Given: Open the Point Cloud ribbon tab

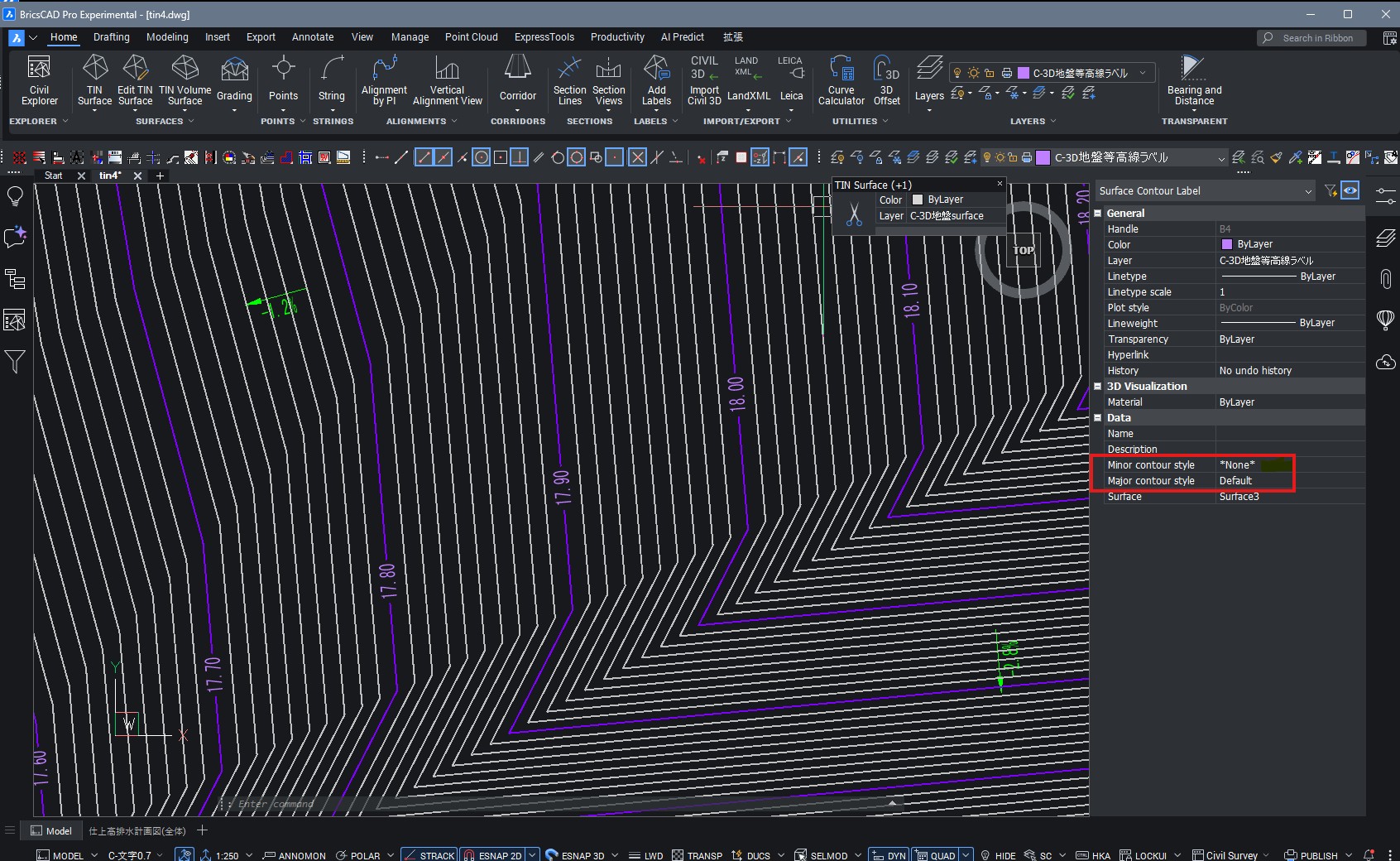Looking at the screenshot, I should [x=471, y=37].
